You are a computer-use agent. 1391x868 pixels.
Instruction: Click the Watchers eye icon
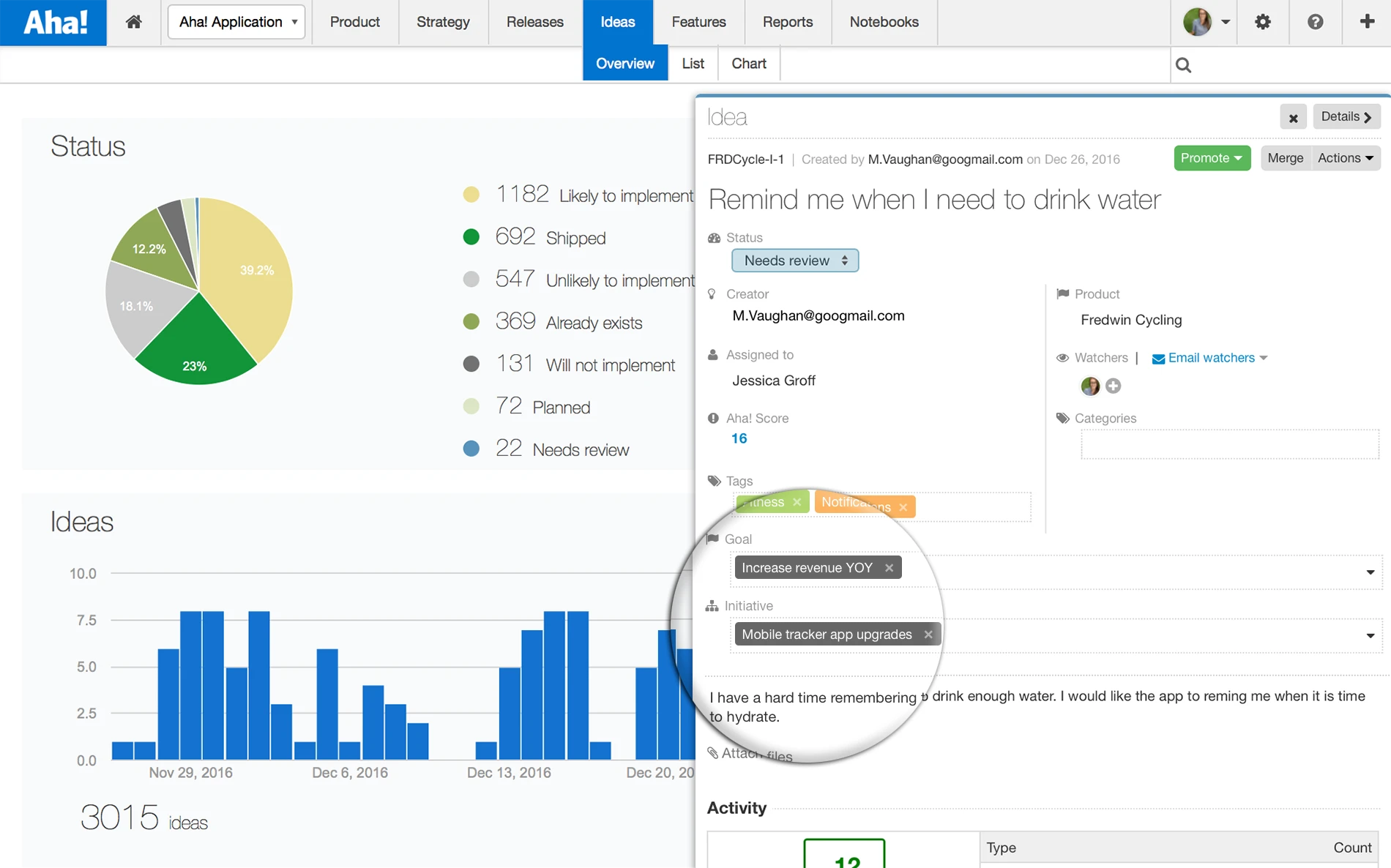pos(1062,358)
